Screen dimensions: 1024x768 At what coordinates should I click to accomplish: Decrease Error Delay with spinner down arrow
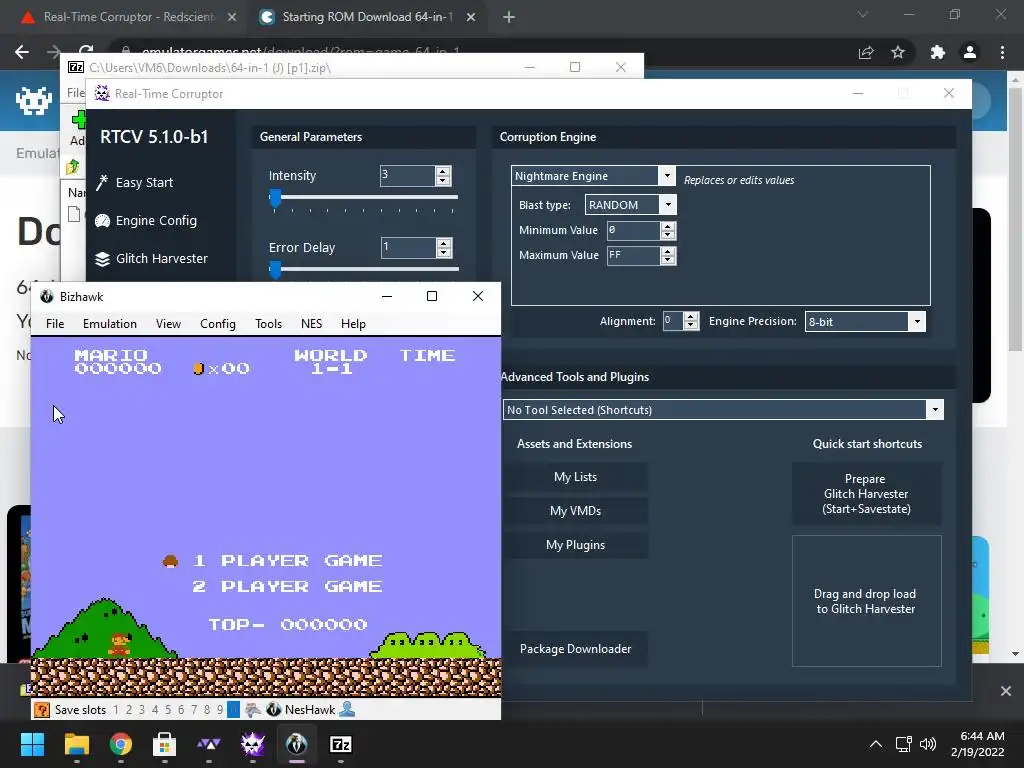point(444,252)
